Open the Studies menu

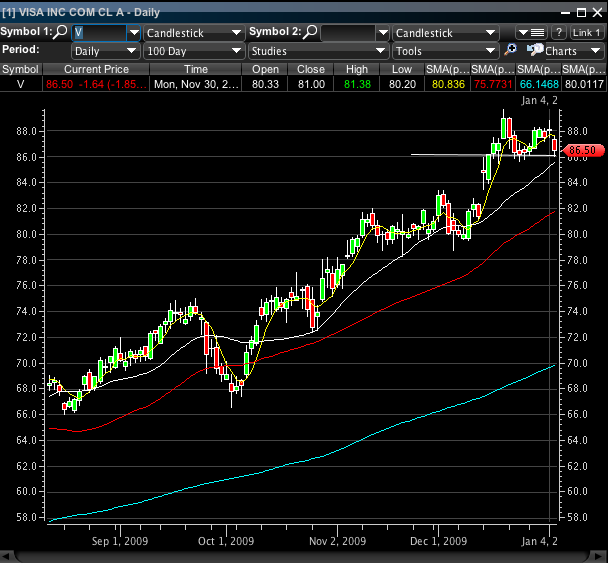tap(317, 50)
